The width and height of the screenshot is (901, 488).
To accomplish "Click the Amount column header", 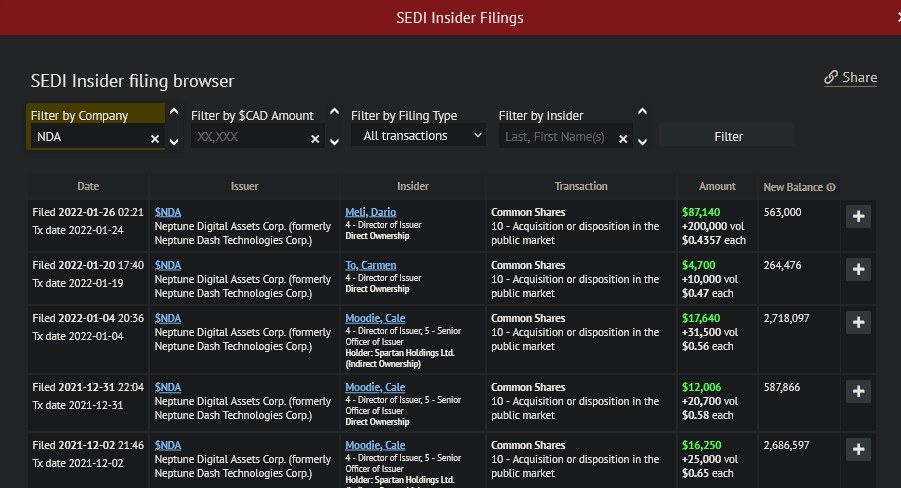I will 717,186.
